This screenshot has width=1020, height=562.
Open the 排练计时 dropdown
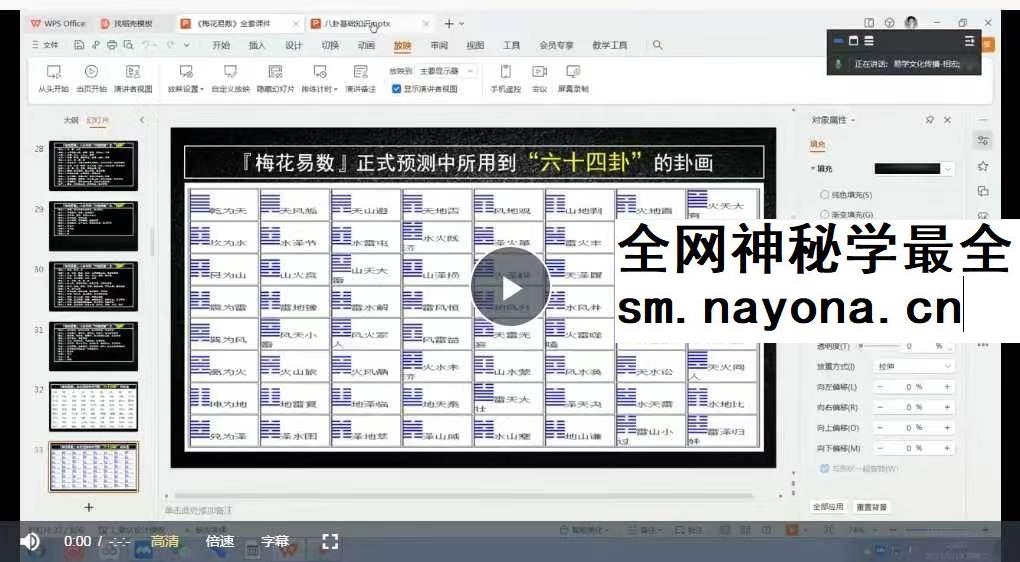(x=319, y=89)
